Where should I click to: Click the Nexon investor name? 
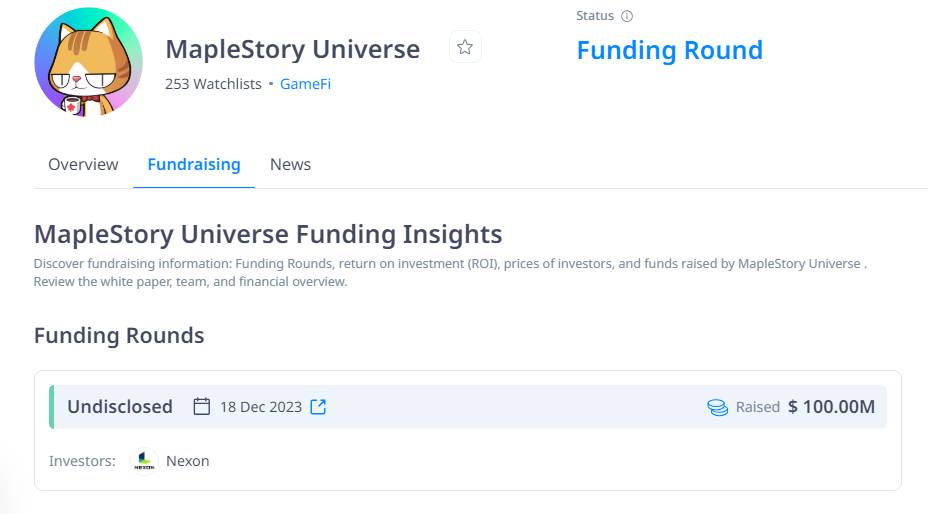pyautogui.click(x=188, y=461)
